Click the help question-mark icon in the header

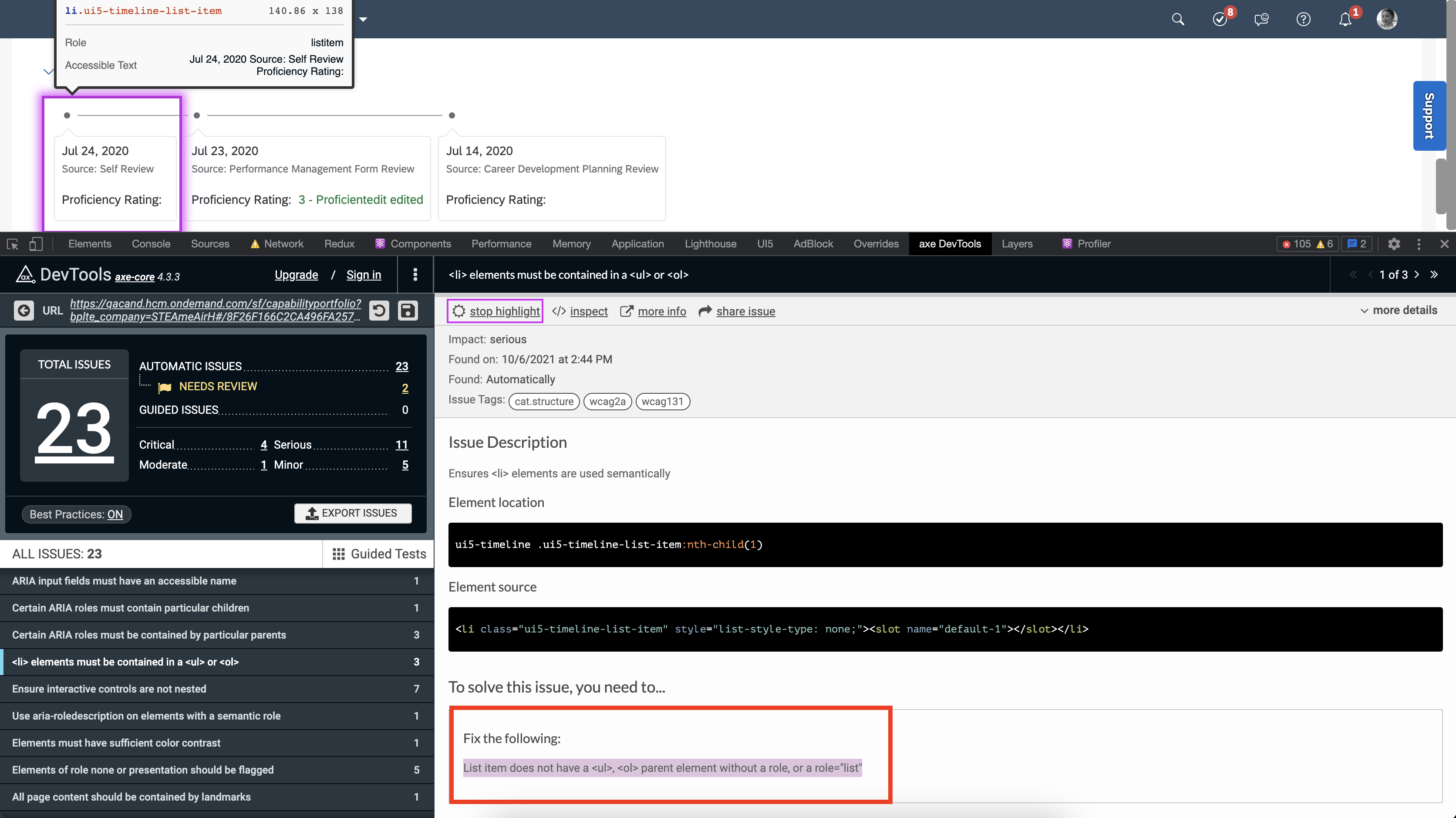1304,19
